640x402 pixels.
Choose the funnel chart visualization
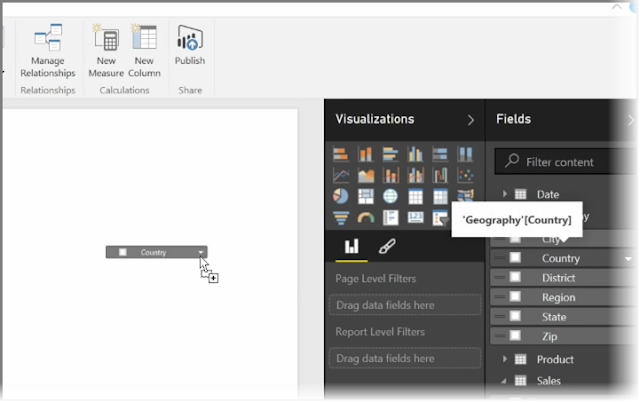[341, 218]
